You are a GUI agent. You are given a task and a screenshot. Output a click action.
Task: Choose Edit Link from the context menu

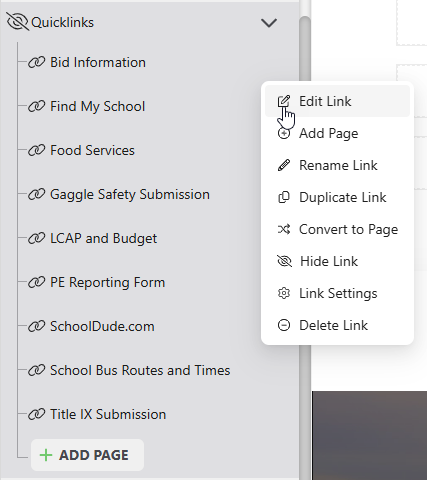coord(337,101)
